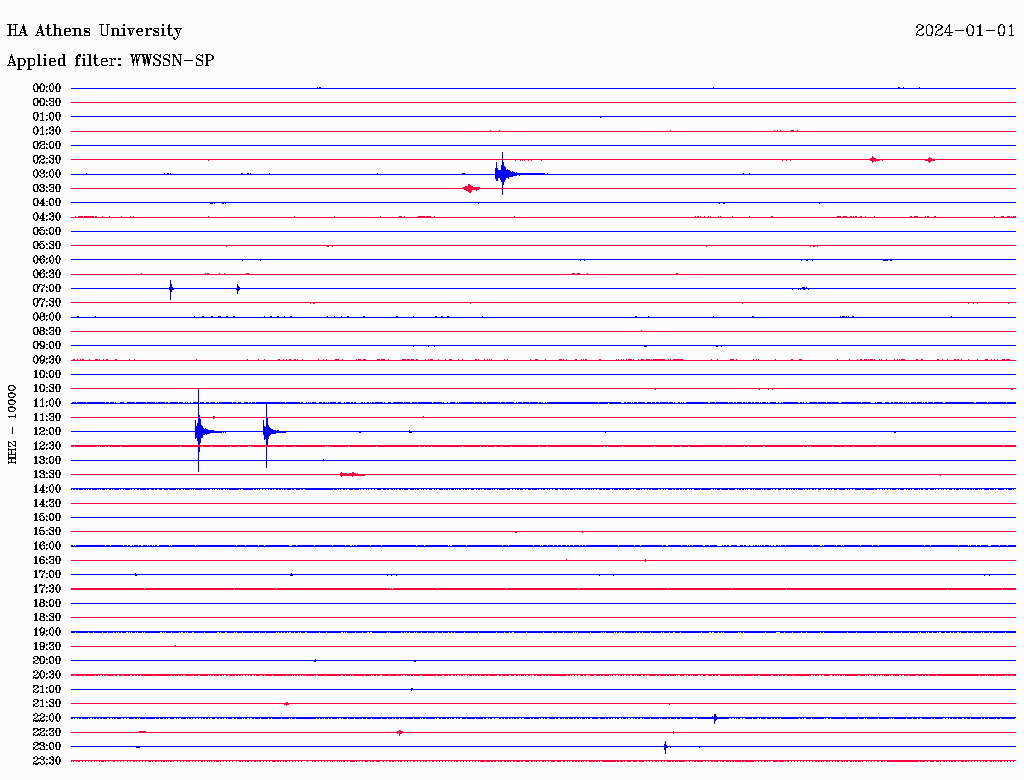Click the 02:30 time label
The height and width of the screenshot is (780, 1024).
[x=47, y=159]
